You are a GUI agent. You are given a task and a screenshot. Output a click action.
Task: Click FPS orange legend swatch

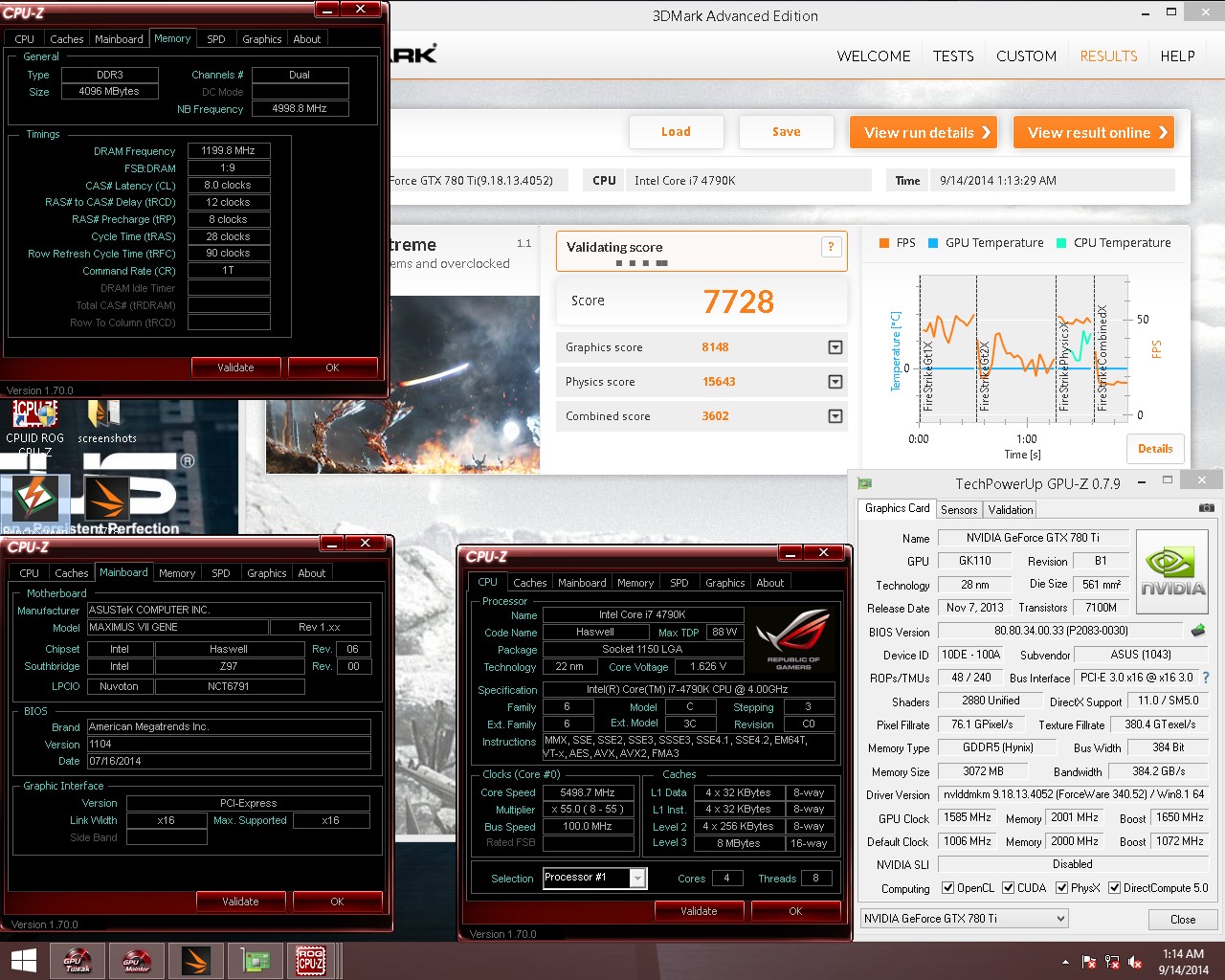coord(884,243)
